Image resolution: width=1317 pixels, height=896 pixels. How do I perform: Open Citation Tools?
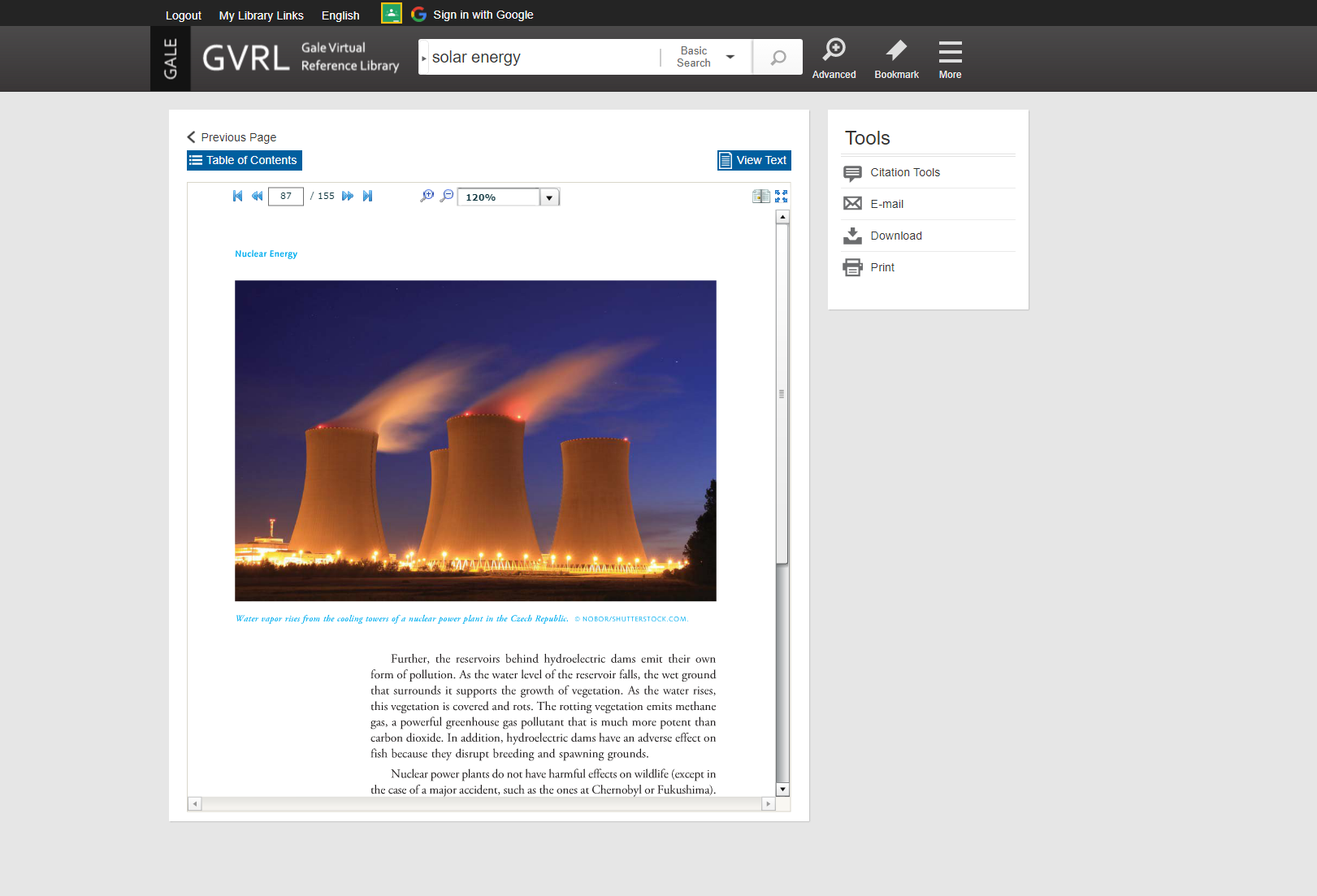[x=904, y=172]
